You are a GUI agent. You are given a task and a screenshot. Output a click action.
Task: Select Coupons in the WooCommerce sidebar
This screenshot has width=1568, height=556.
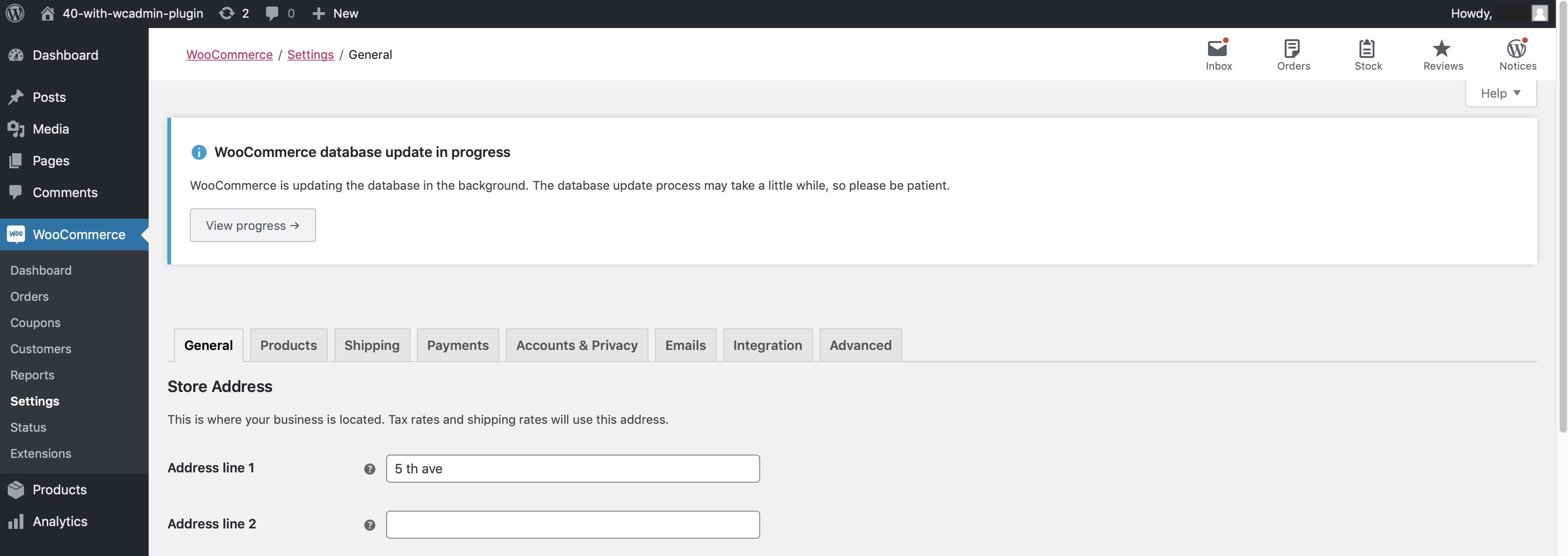tap(35, 322)
